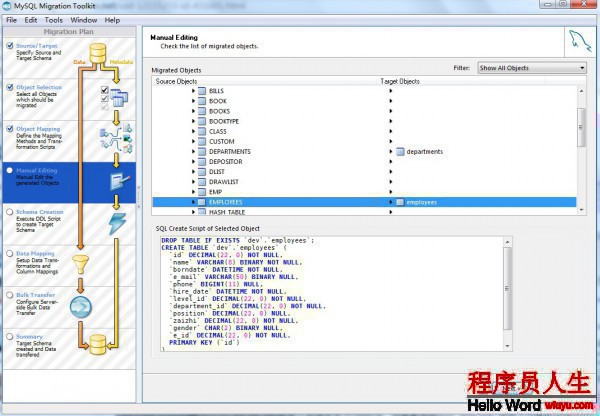Click the Summary step indicator circle
The height and width of the screenshot is (416, 600).
[10, 336]
